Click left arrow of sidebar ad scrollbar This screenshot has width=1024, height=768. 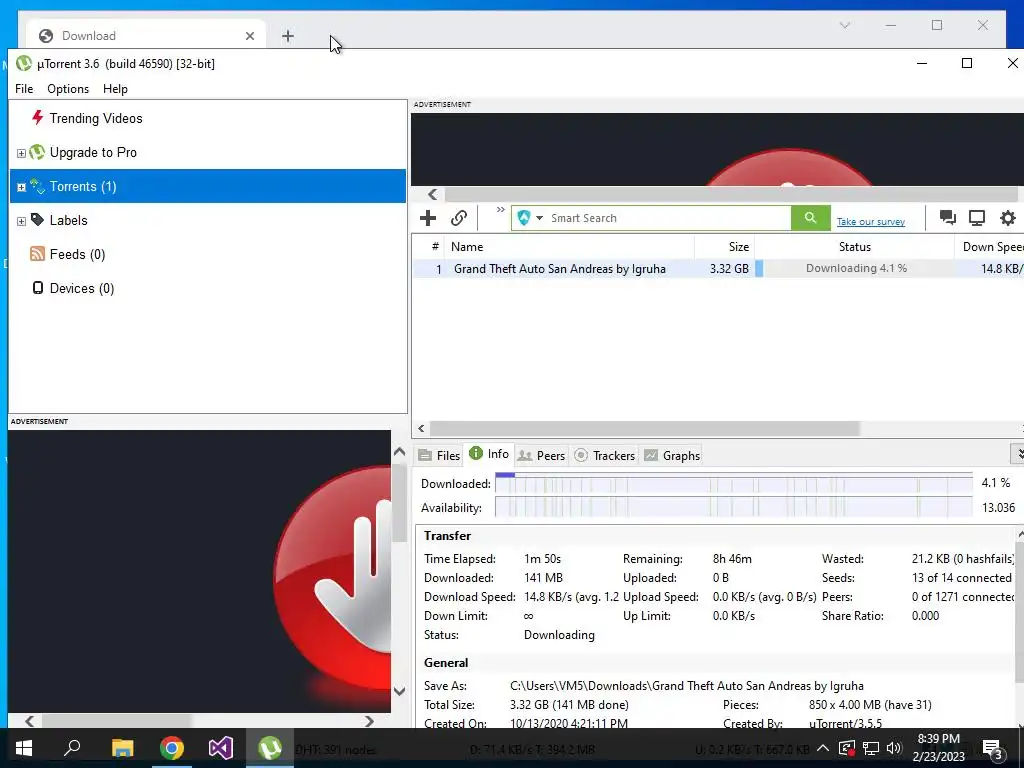[29, 721]
